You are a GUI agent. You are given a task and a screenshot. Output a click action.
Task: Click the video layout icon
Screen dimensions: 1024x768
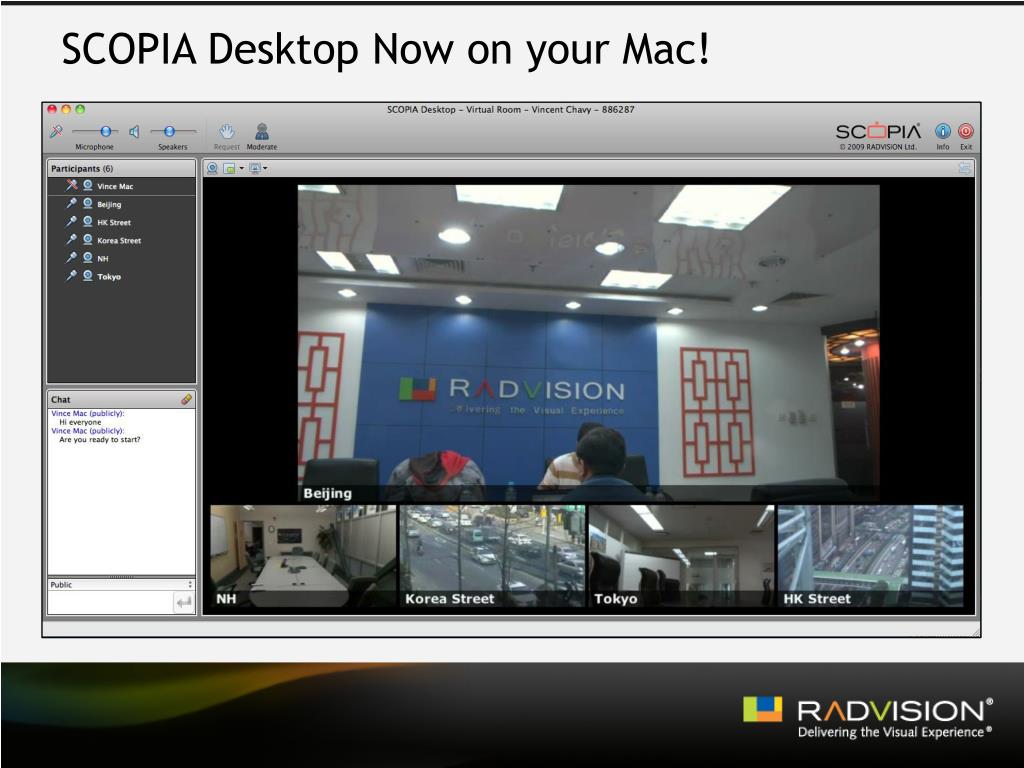click(x=229, y=168)
